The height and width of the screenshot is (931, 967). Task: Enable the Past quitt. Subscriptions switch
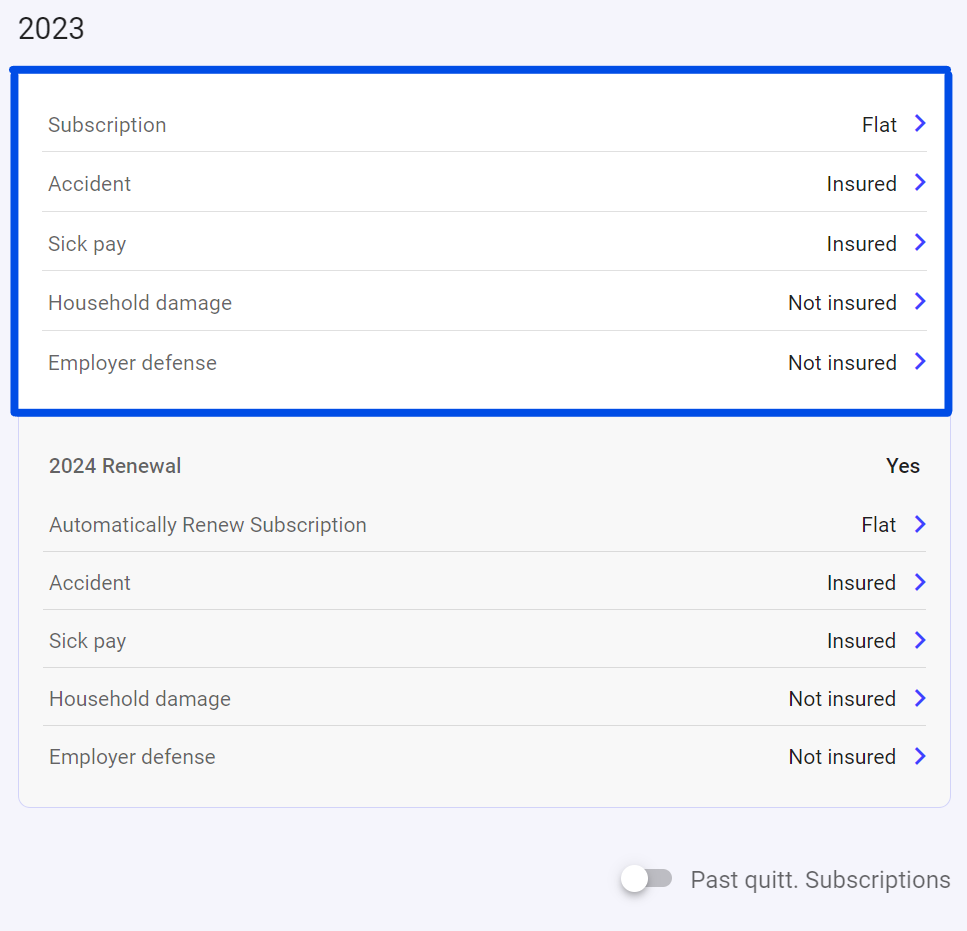646,879
